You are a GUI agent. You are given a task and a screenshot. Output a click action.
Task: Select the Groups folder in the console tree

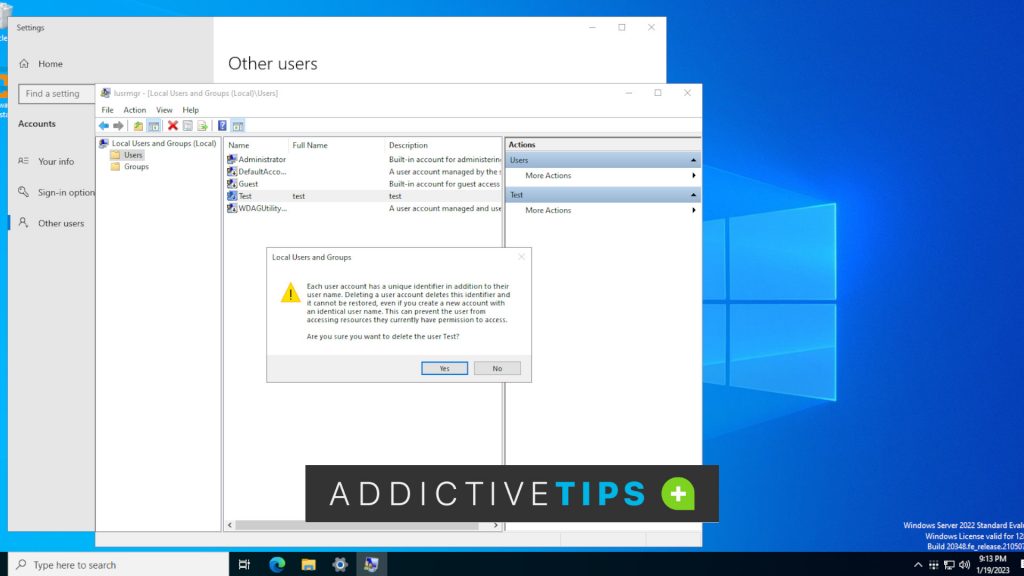pos(134,167)
